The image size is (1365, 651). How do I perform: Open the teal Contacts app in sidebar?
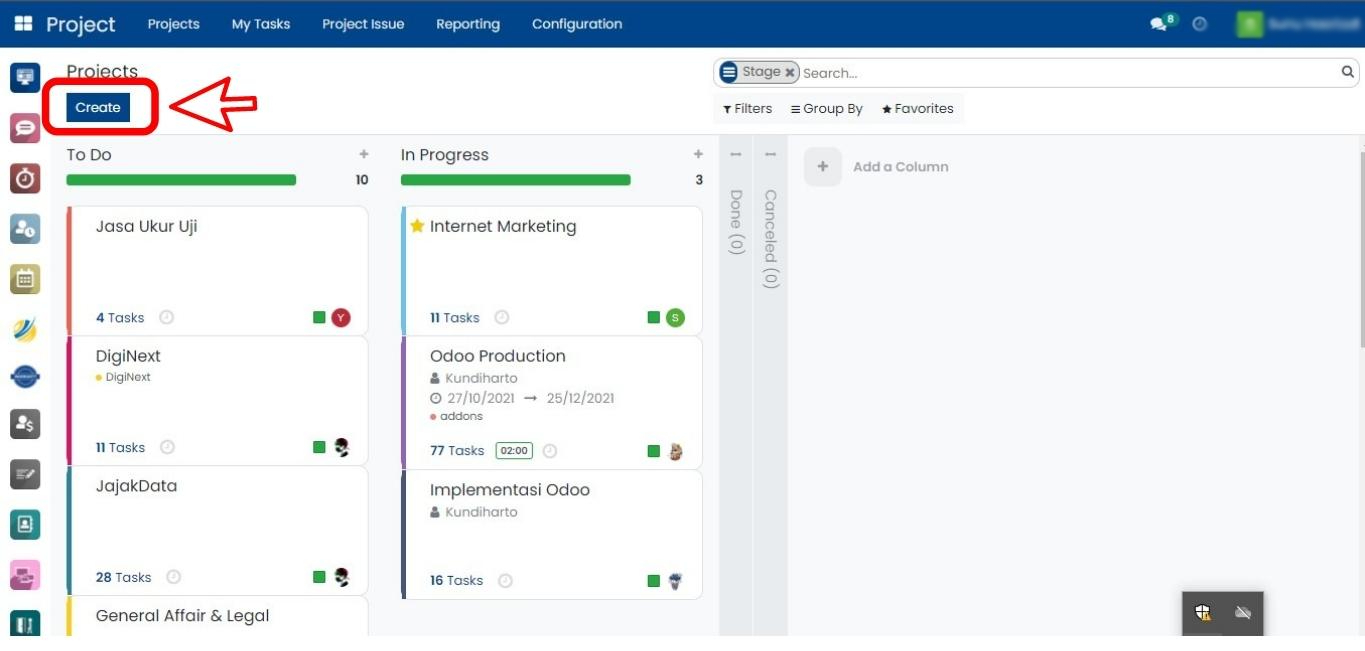point(25,524)
